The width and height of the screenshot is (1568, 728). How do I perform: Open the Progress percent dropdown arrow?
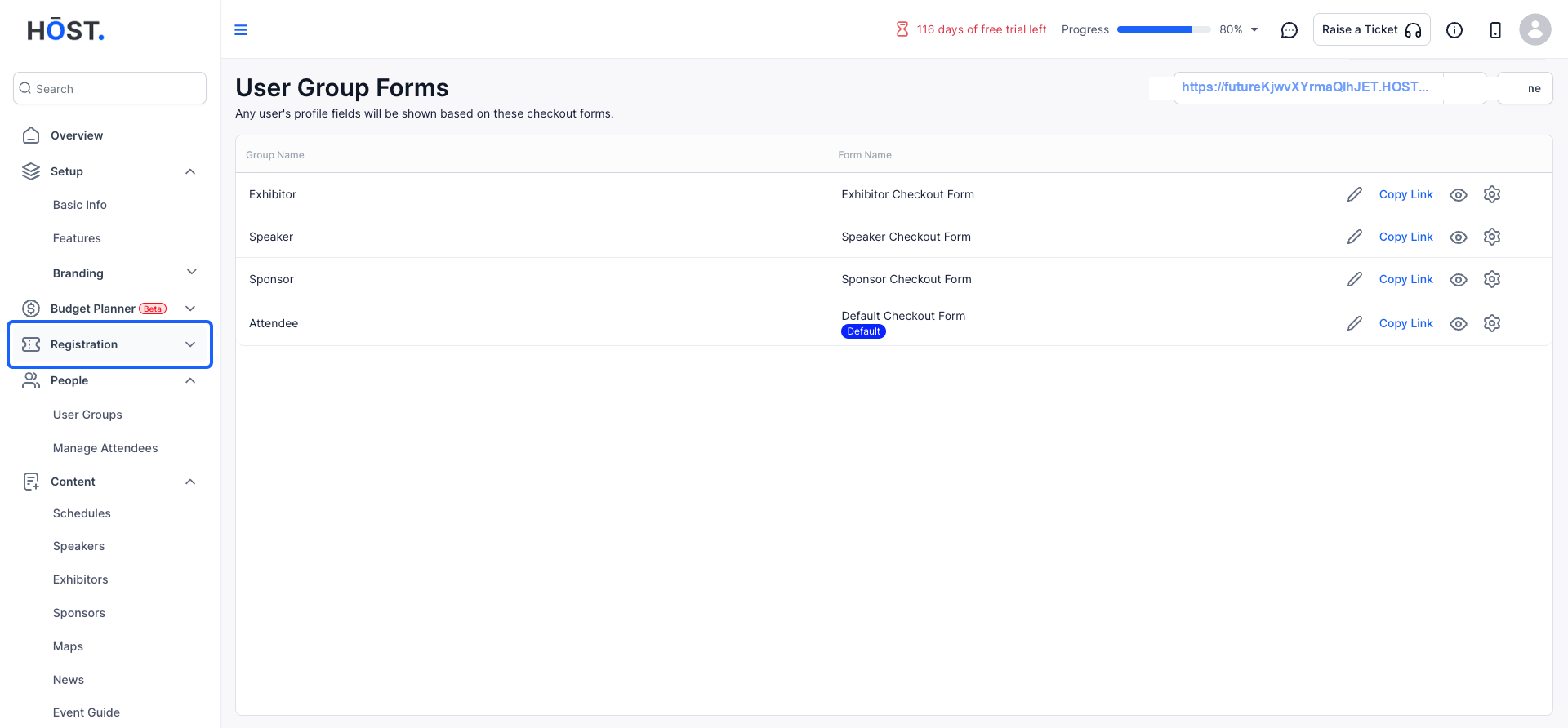point(1254,30)
